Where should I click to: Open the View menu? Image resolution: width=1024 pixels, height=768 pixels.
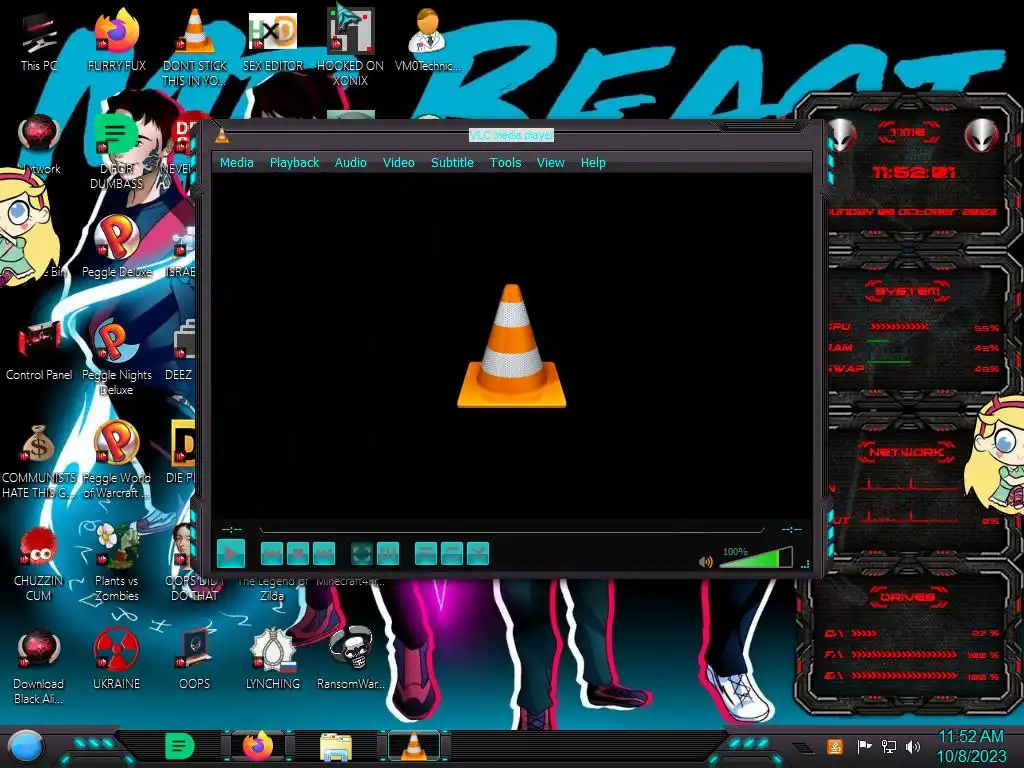click(x=551, y=163)
